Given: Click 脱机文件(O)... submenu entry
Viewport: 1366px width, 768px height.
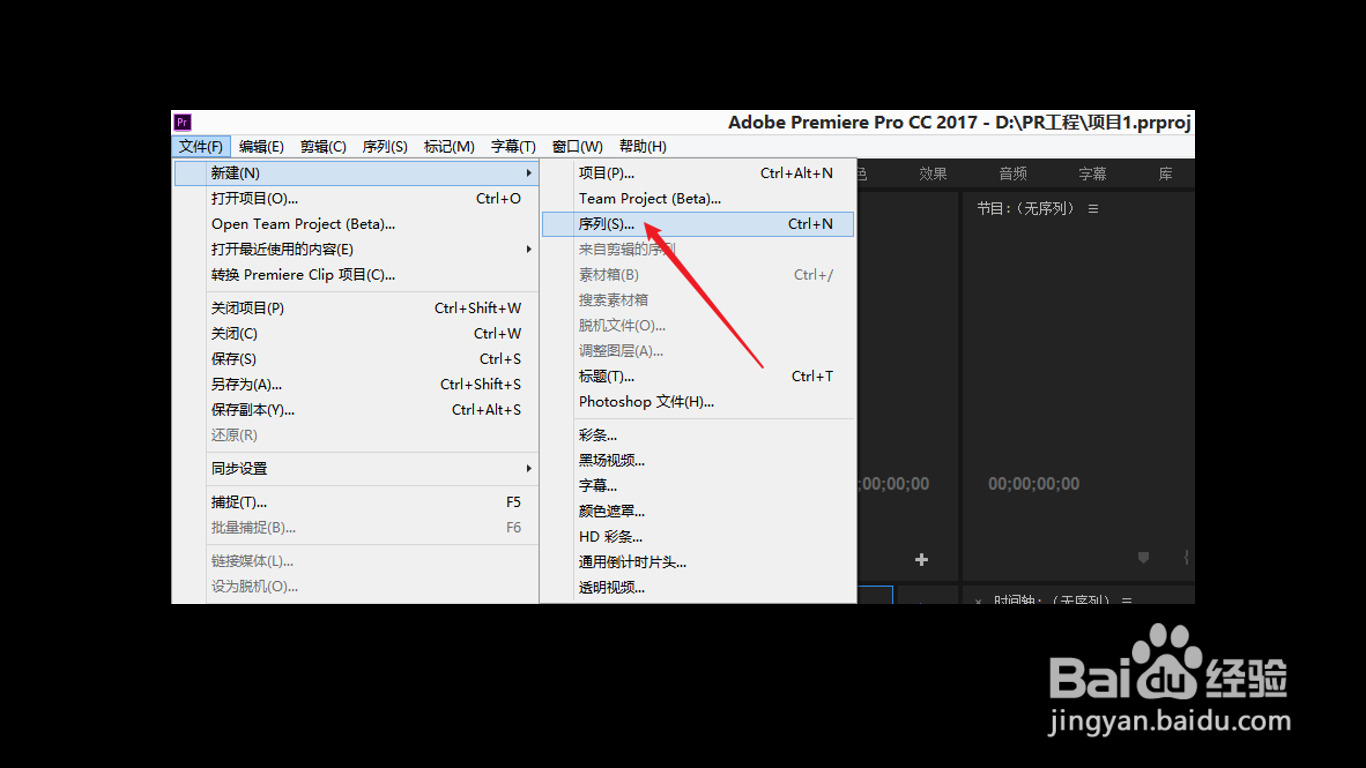Looking at the screenshot, I should (x=698, y=326).
